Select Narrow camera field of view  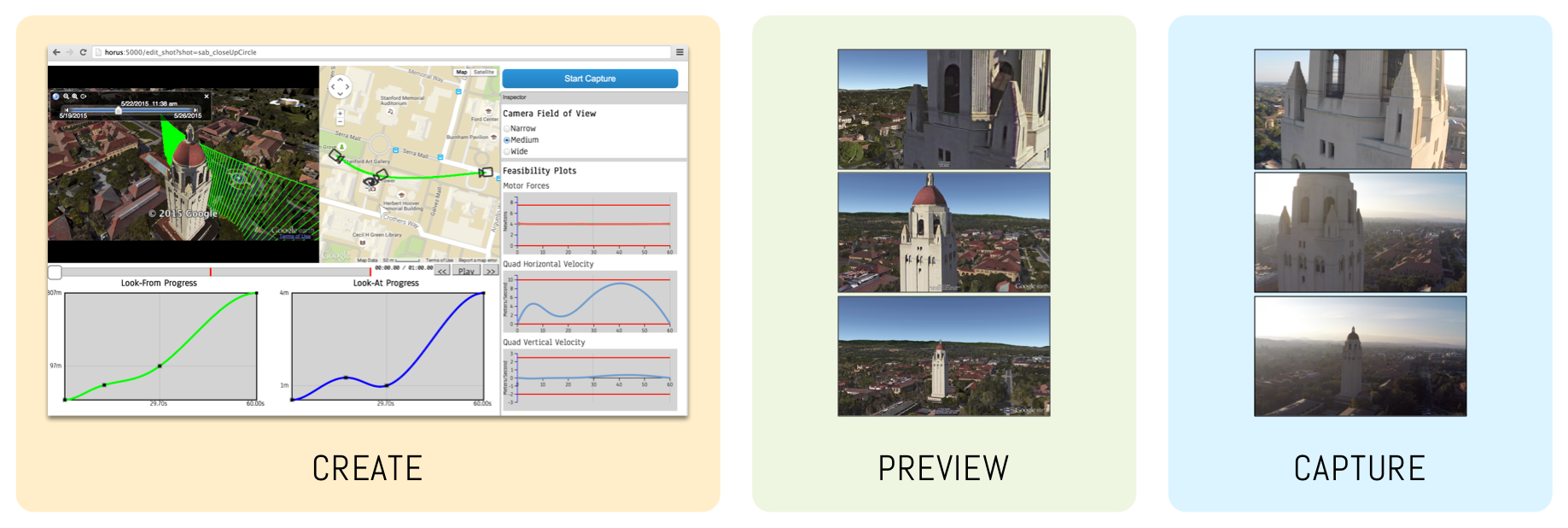(x=507, y=129)
